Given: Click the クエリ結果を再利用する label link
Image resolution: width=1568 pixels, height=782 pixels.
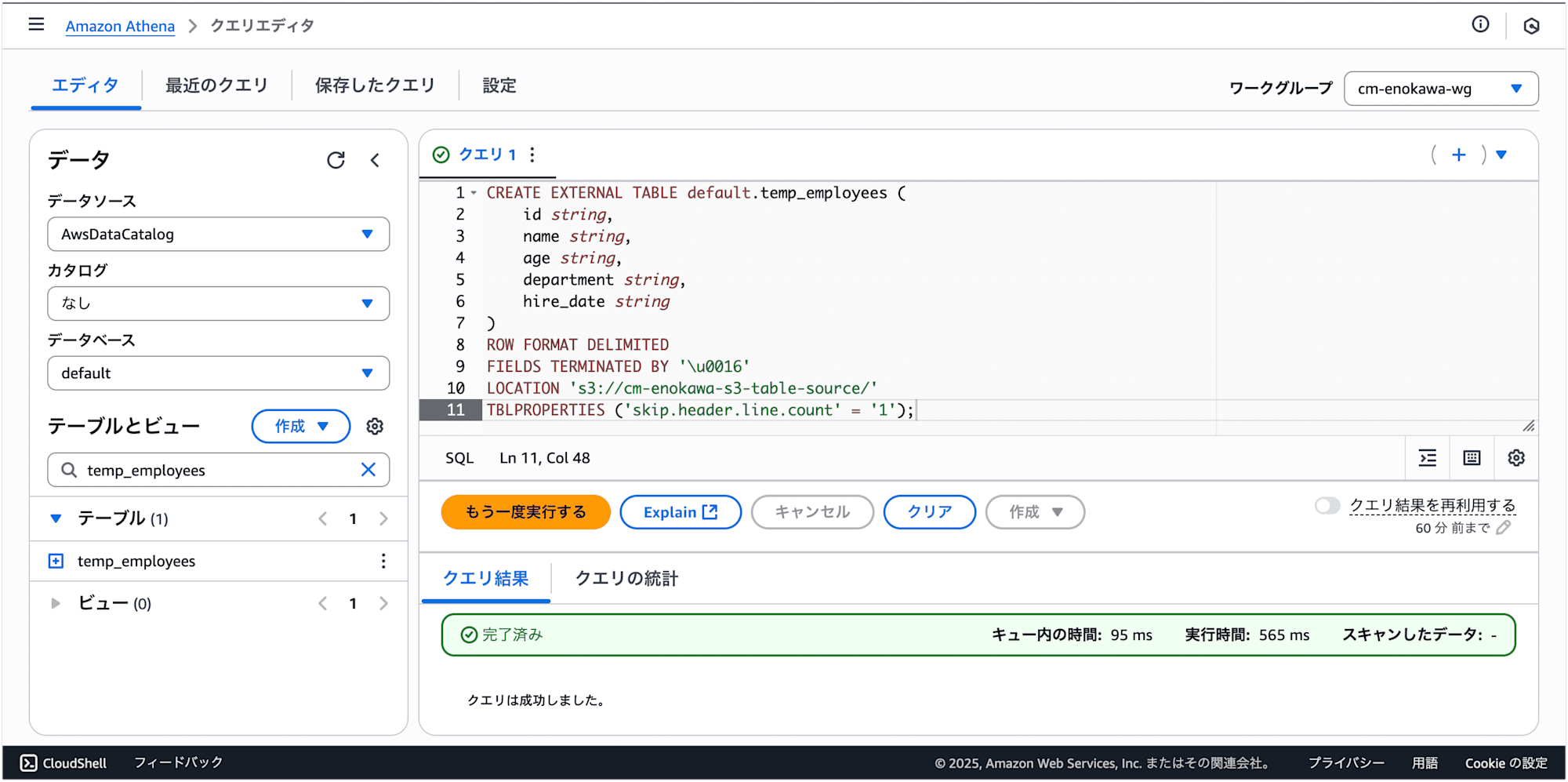Looking at the screenshot, I should tap(1432, 506).
